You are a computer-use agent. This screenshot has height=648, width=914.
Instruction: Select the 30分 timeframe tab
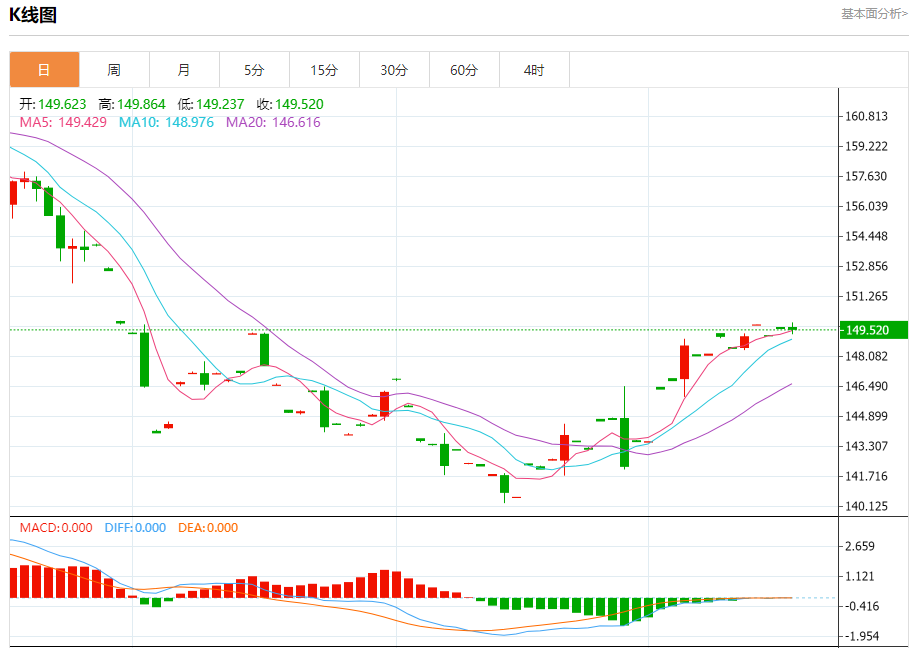pyautogui.click(x=394, y=70)
